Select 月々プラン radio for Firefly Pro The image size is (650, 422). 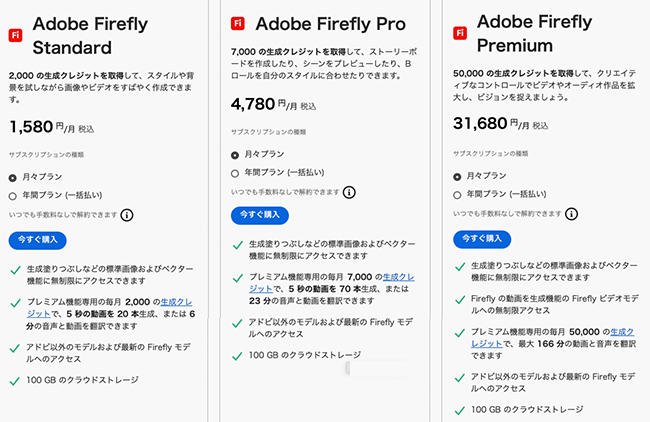235,155
